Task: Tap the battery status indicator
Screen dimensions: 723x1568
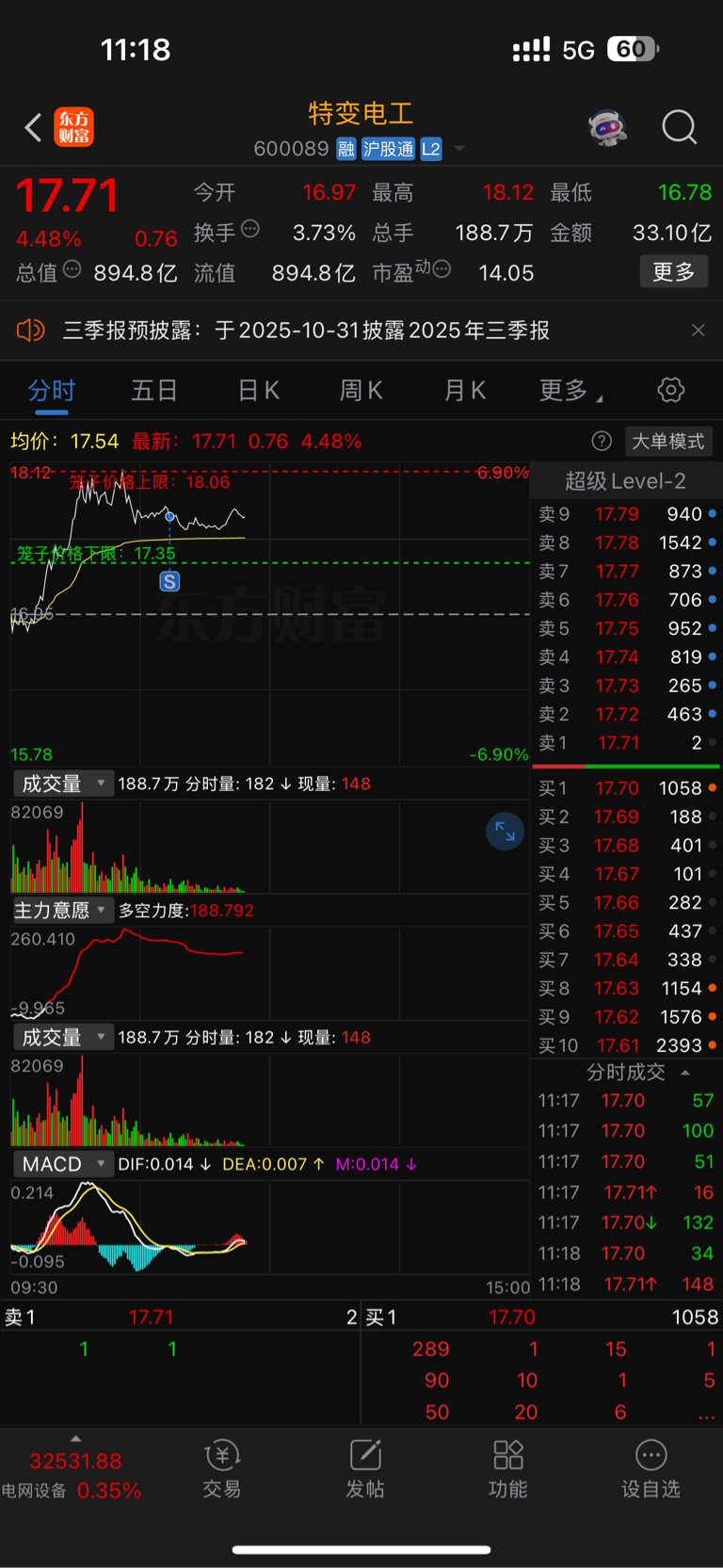Action: point(634,49)
